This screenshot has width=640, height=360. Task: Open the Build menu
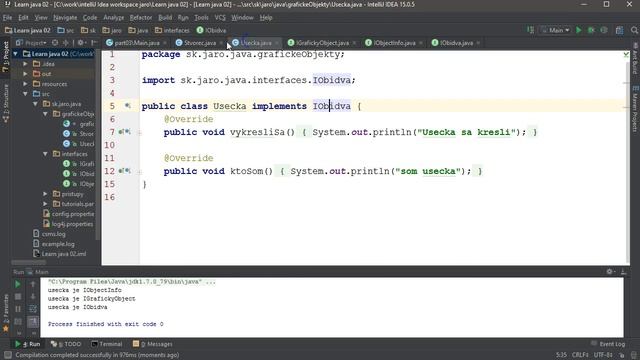click(165, 18)
